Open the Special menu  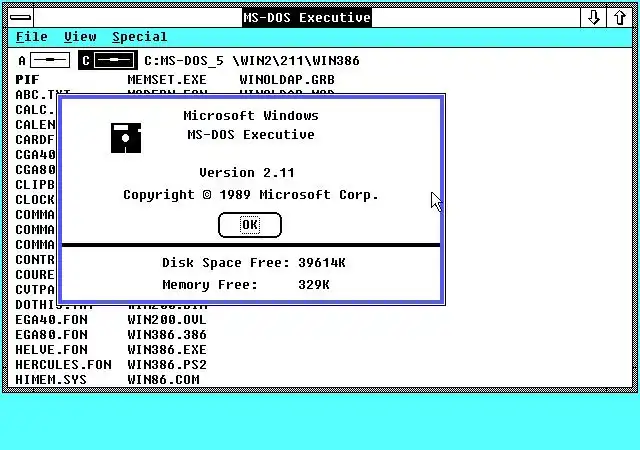pos(140,37)
